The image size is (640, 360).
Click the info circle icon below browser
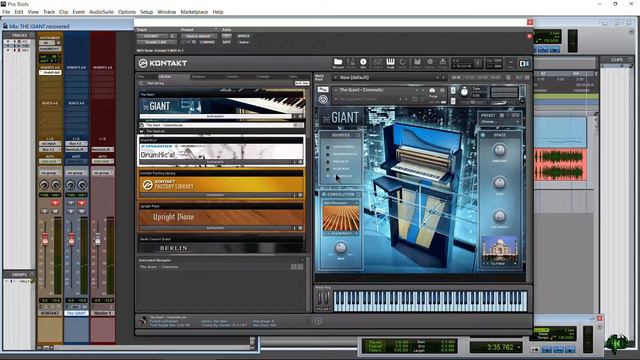318,321
